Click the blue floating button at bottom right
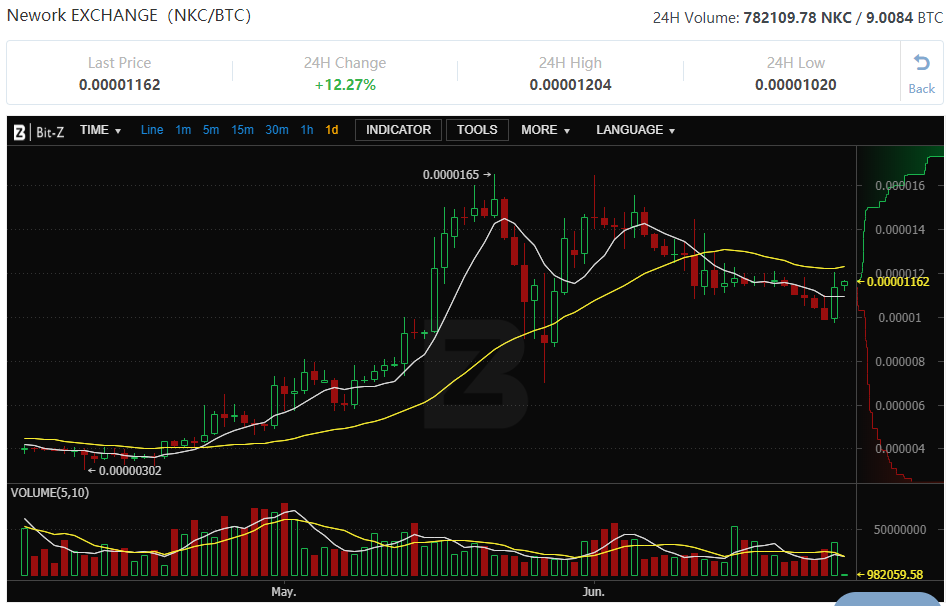 [890, 599]
